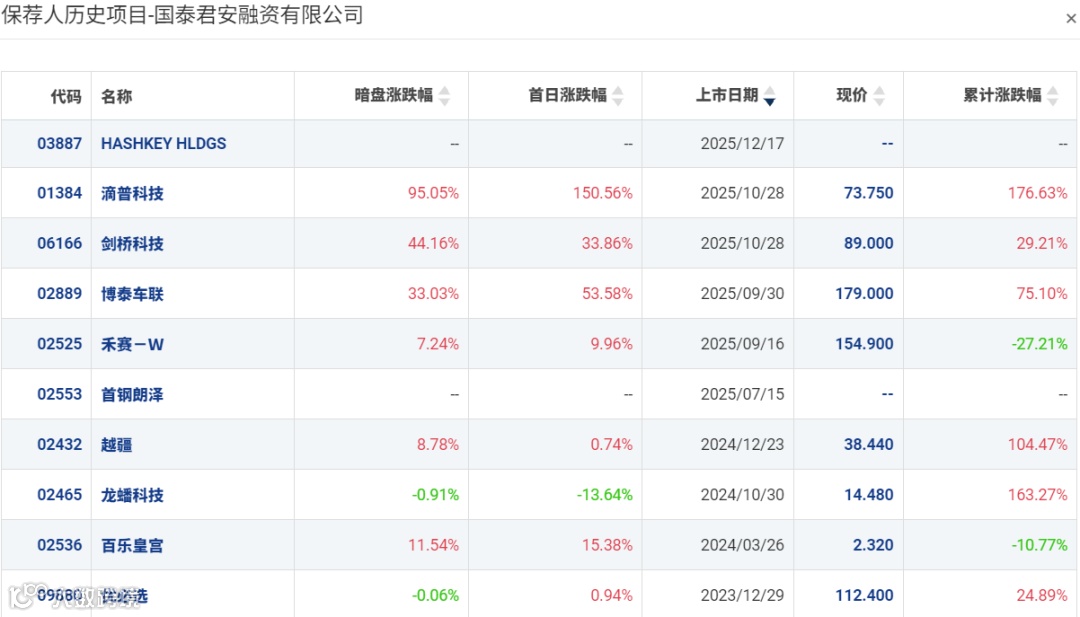Screen dimensions: 1080x617
Task: Open stock code 02525
Action: (59, 344)
